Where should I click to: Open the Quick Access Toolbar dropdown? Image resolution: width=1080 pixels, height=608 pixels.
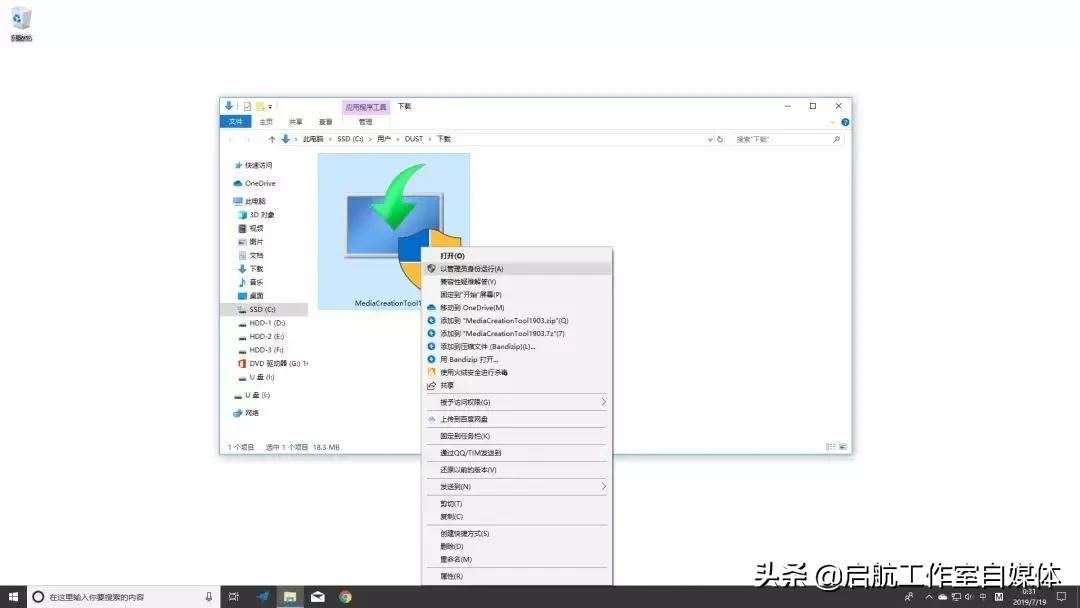pyautogui.click(x=269, y=105)
